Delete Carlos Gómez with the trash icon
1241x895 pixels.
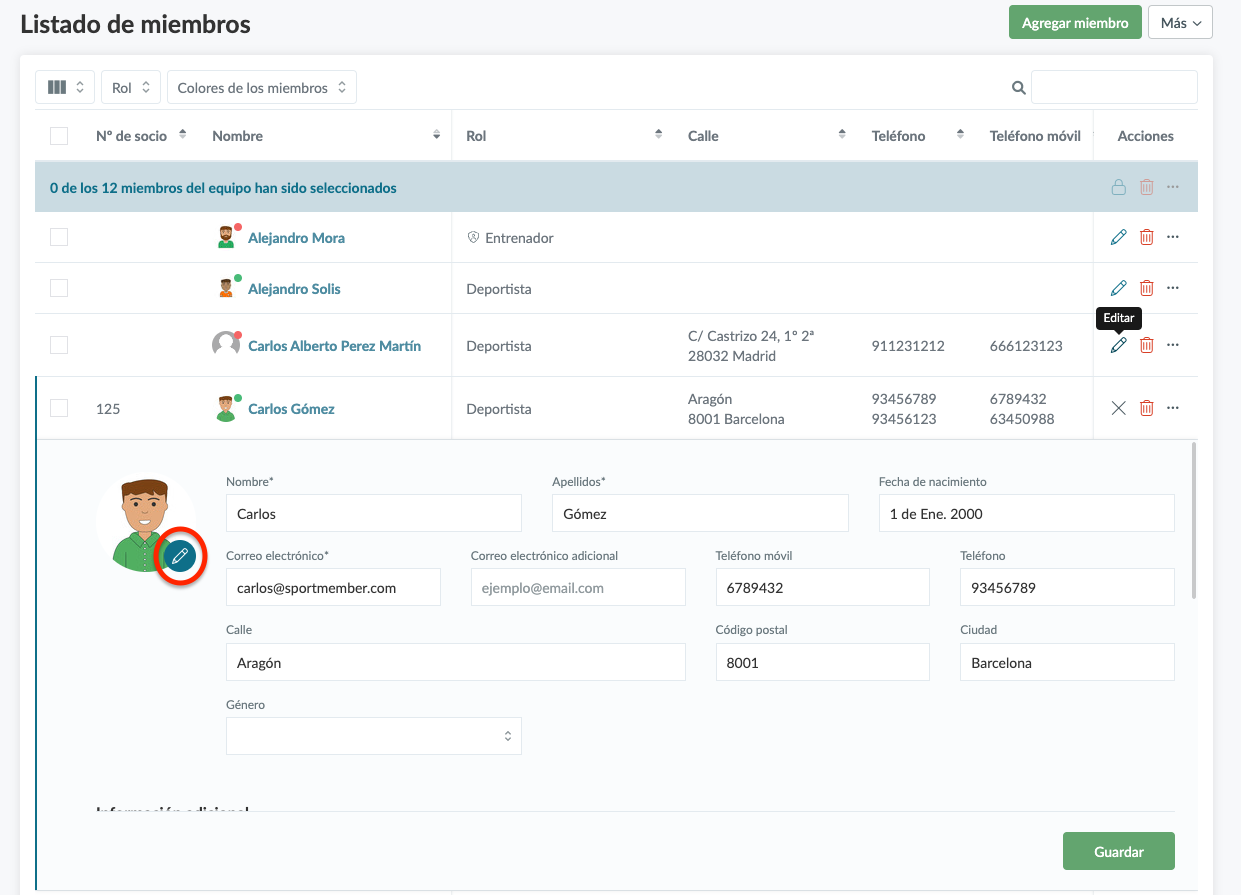(1146, 408)
